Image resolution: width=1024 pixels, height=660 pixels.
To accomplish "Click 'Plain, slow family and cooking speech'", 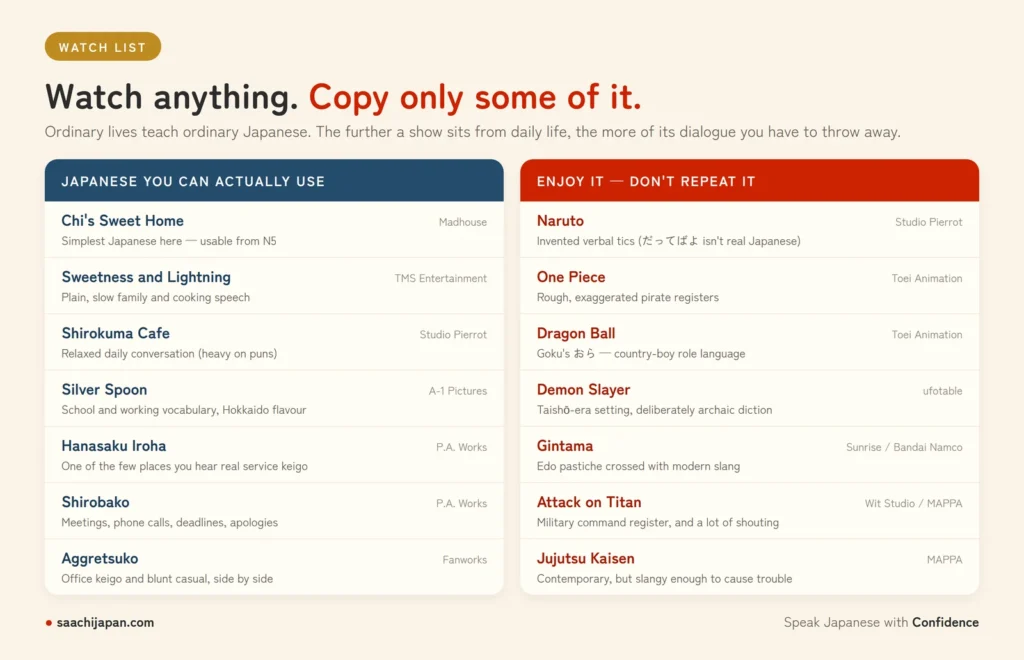I will (155, 297).
